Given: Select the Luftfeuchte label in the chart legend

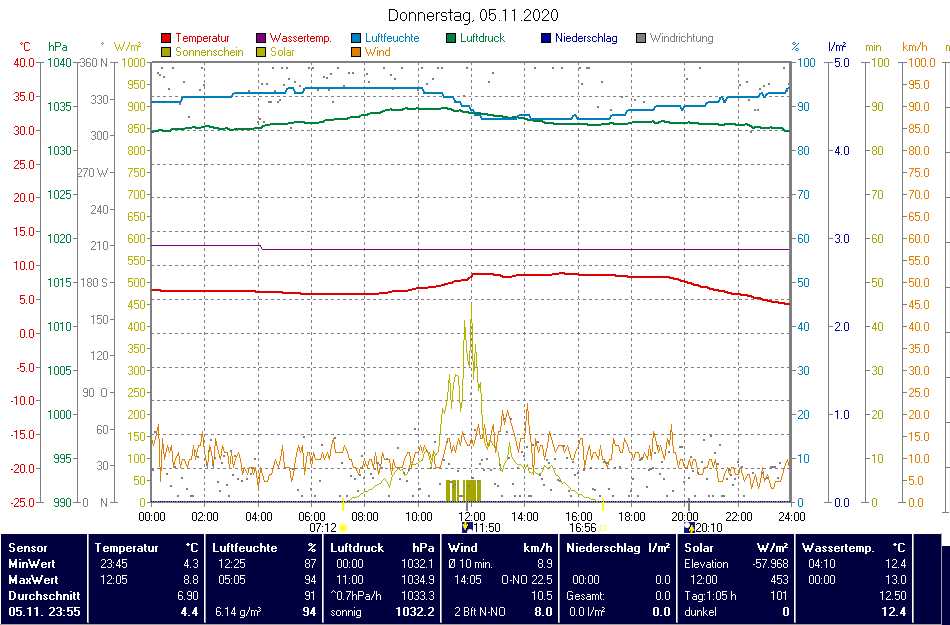Looking at the screenshot, I should (392, 38).
